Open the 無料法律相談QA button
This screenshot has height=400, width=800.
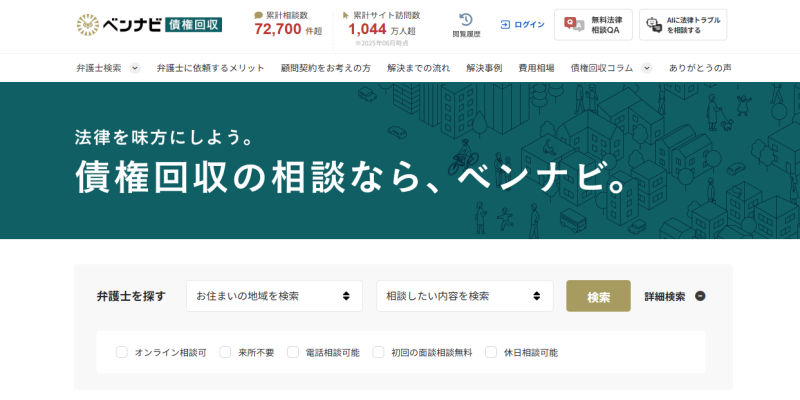(593, 24)
